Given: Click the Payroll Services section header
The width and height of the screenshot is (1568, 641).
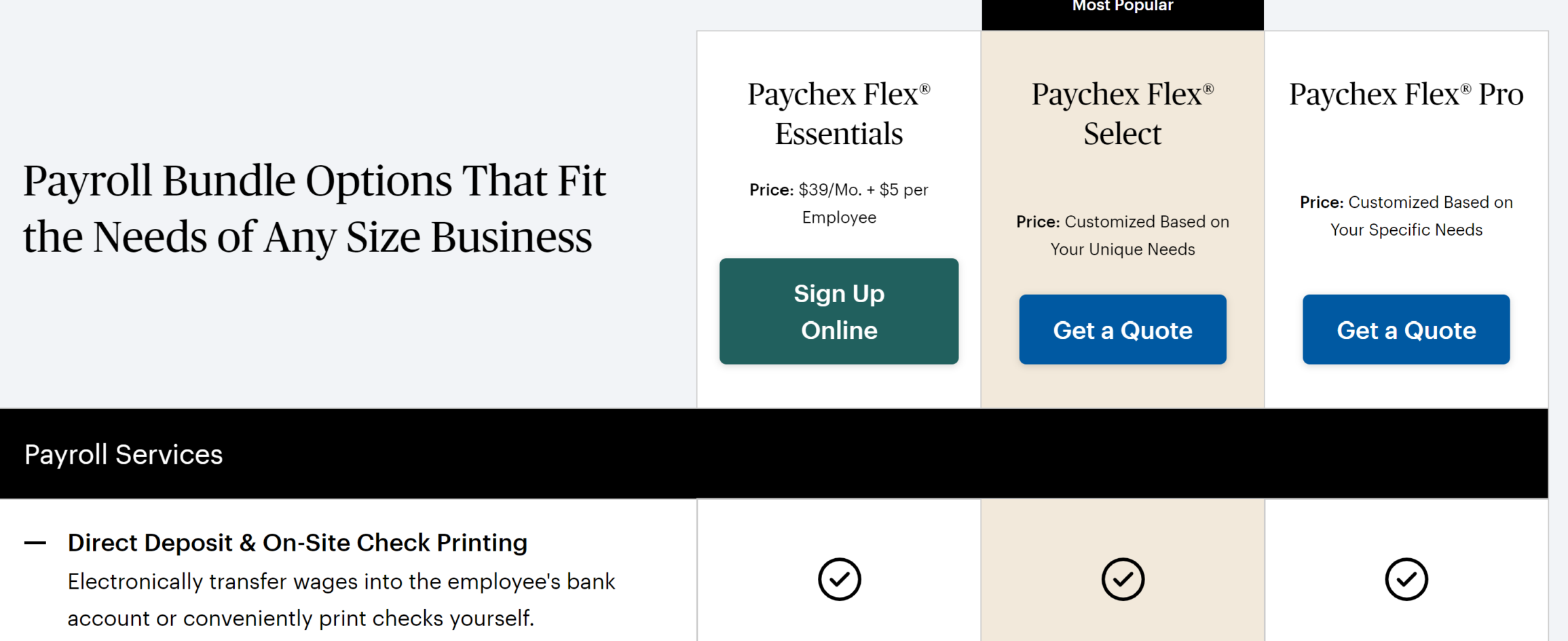Looking at the screenshot, I should coord(124,454).
